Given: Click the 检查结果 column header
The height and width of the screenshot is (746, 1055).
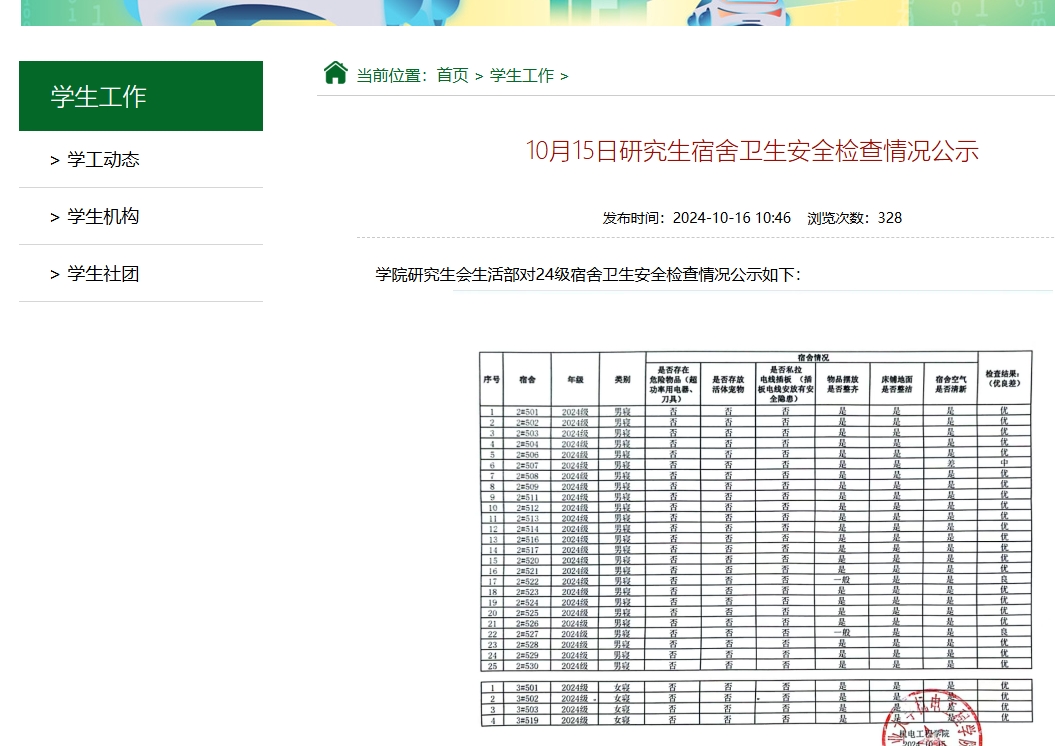Looking at the screenshot, I should 1004,378.
